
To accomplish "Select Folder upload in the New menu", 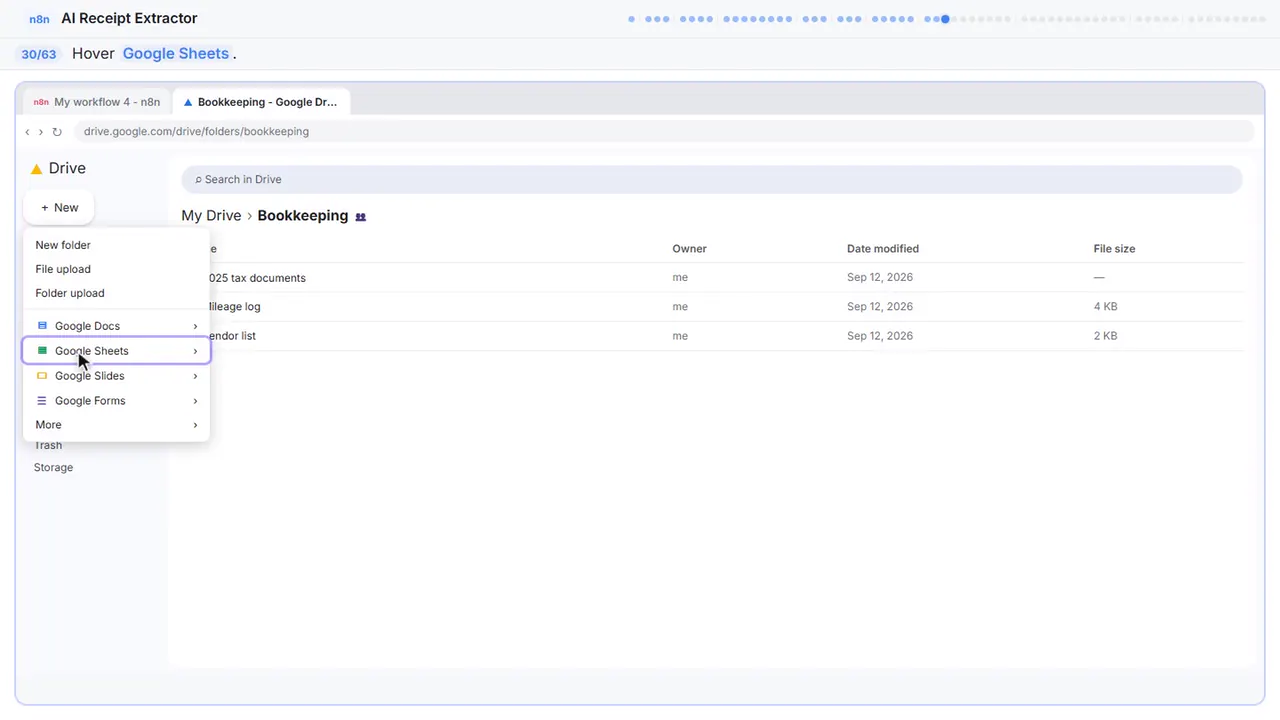I will (x=116, y=293).
